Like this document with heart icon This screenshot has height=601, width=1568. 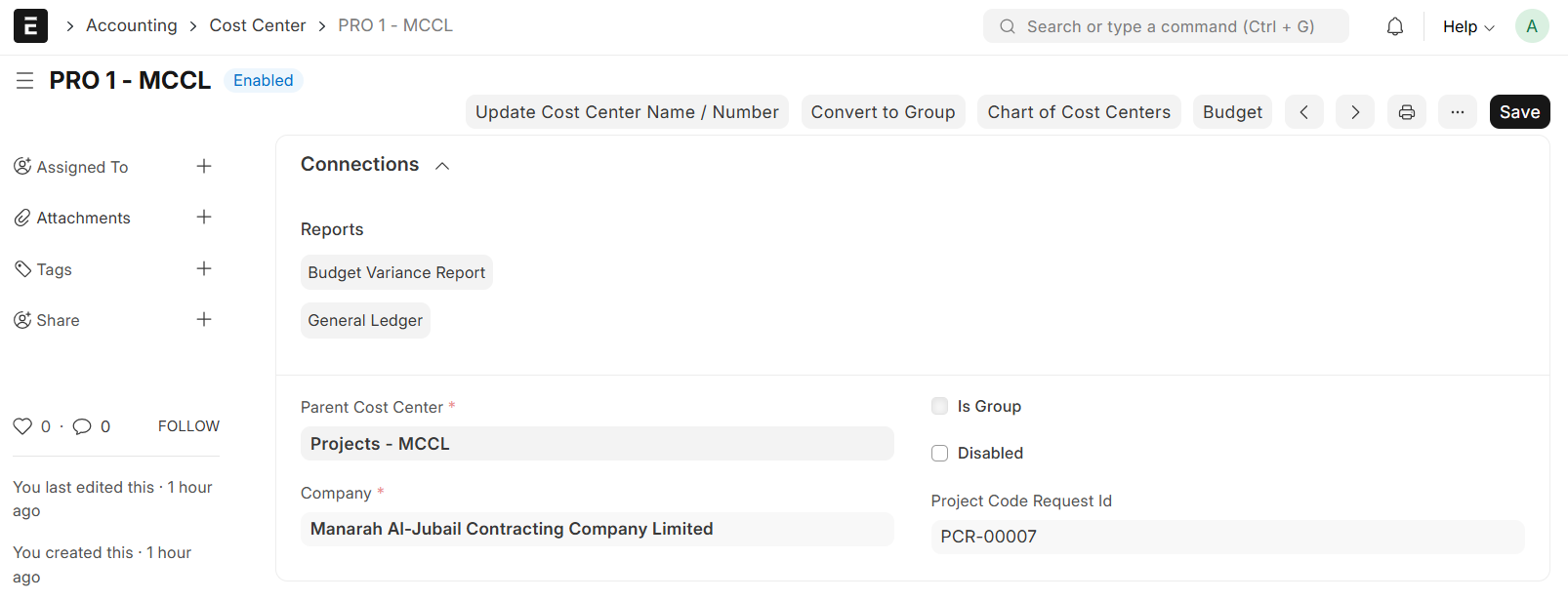[x=22, y=426]
